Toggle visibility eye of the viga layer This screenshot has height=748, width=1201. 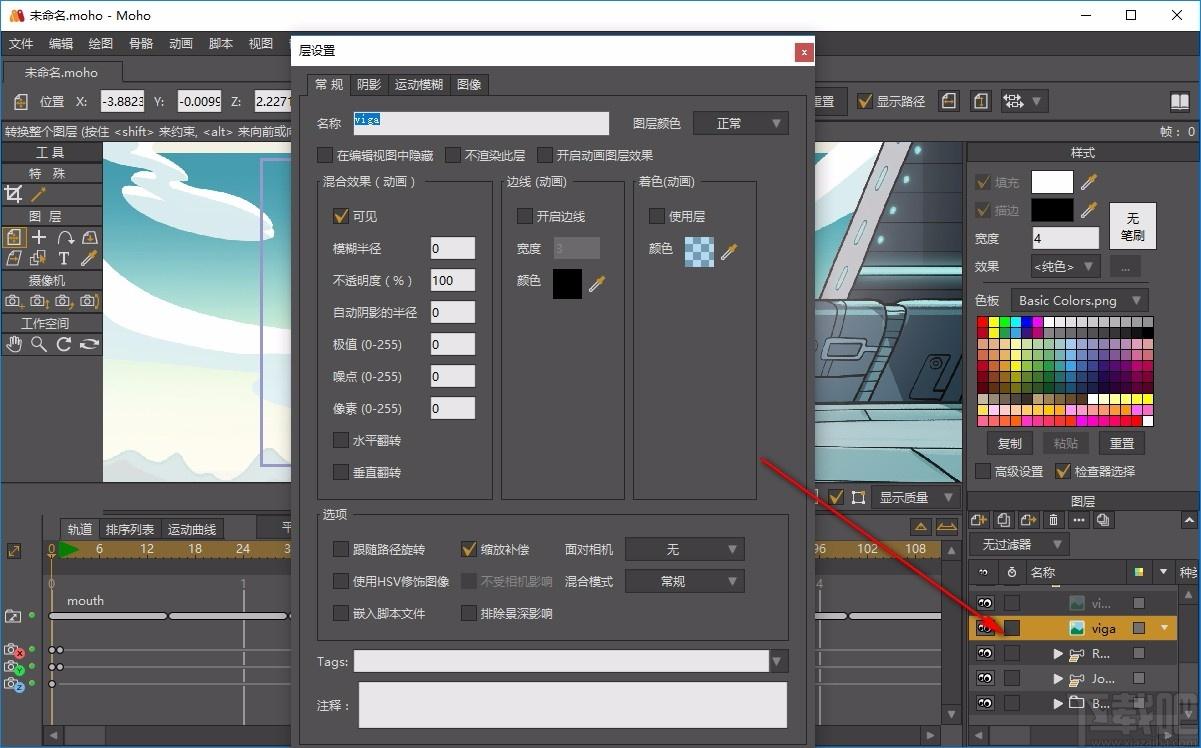(x=985, y=628)
